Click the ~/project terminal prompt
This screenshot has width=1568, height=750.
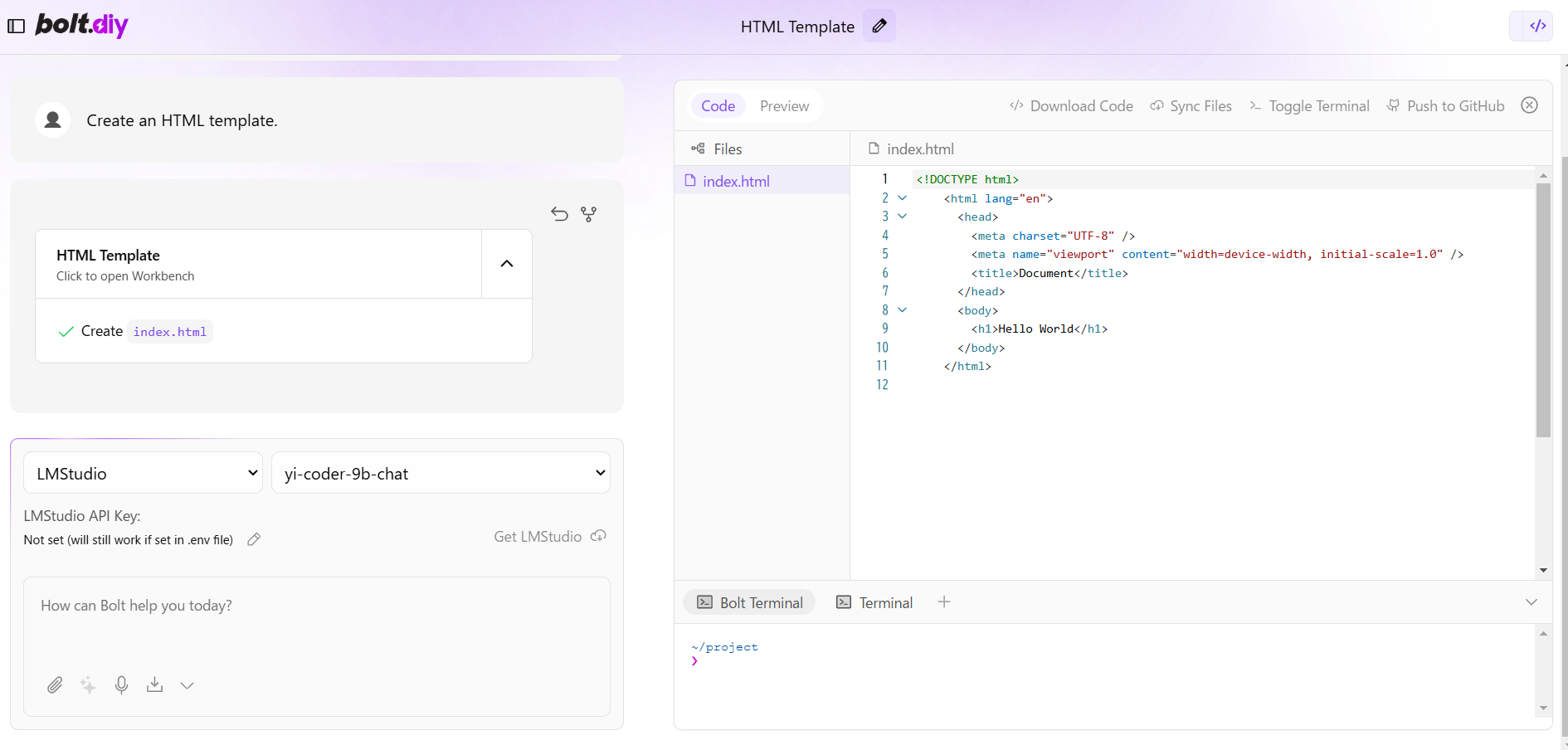(x=724, y=647)
